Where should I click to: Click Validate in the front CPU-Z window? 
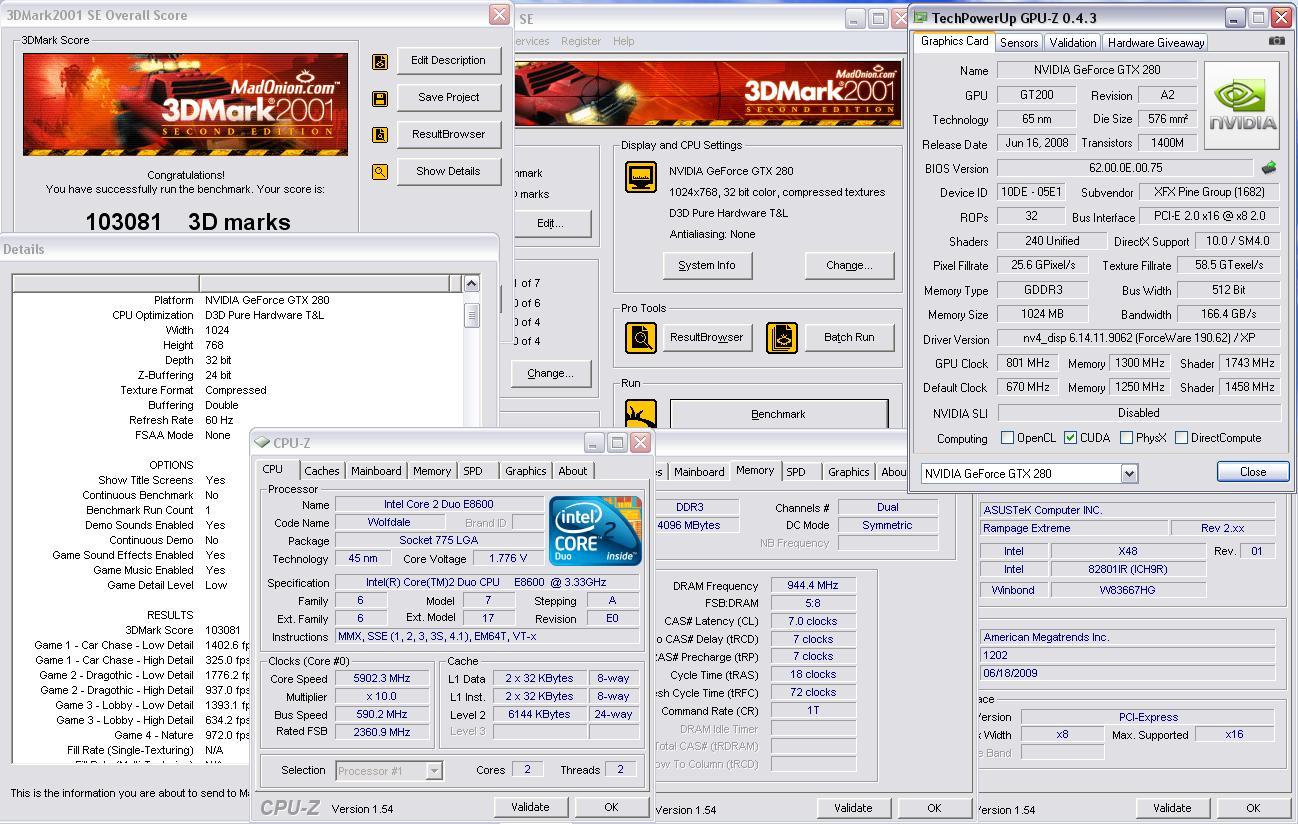point(530,807)
